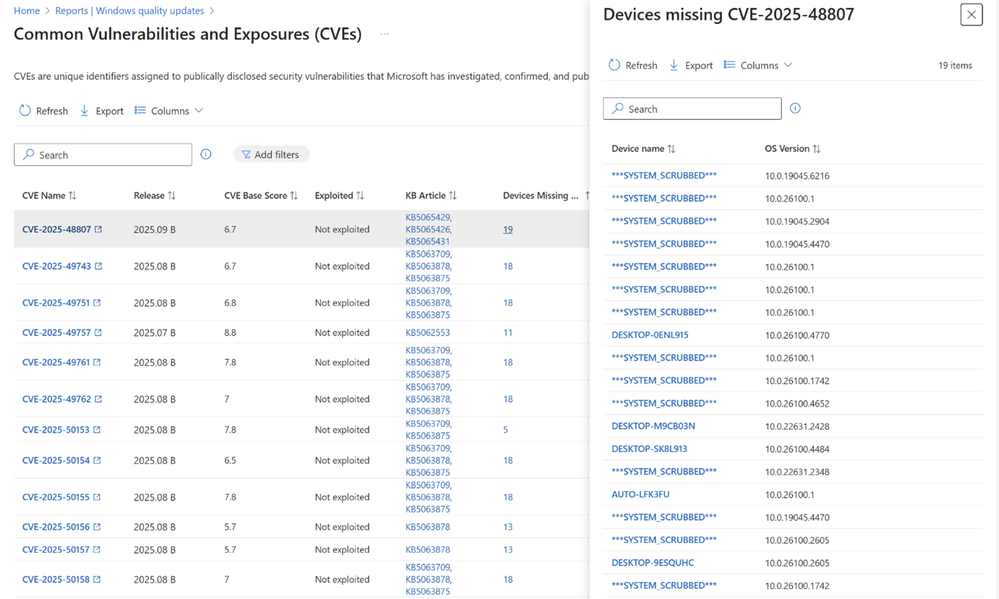Open device DESKTOP-0ENL915
999x599 pixels.
pos(650,335)
